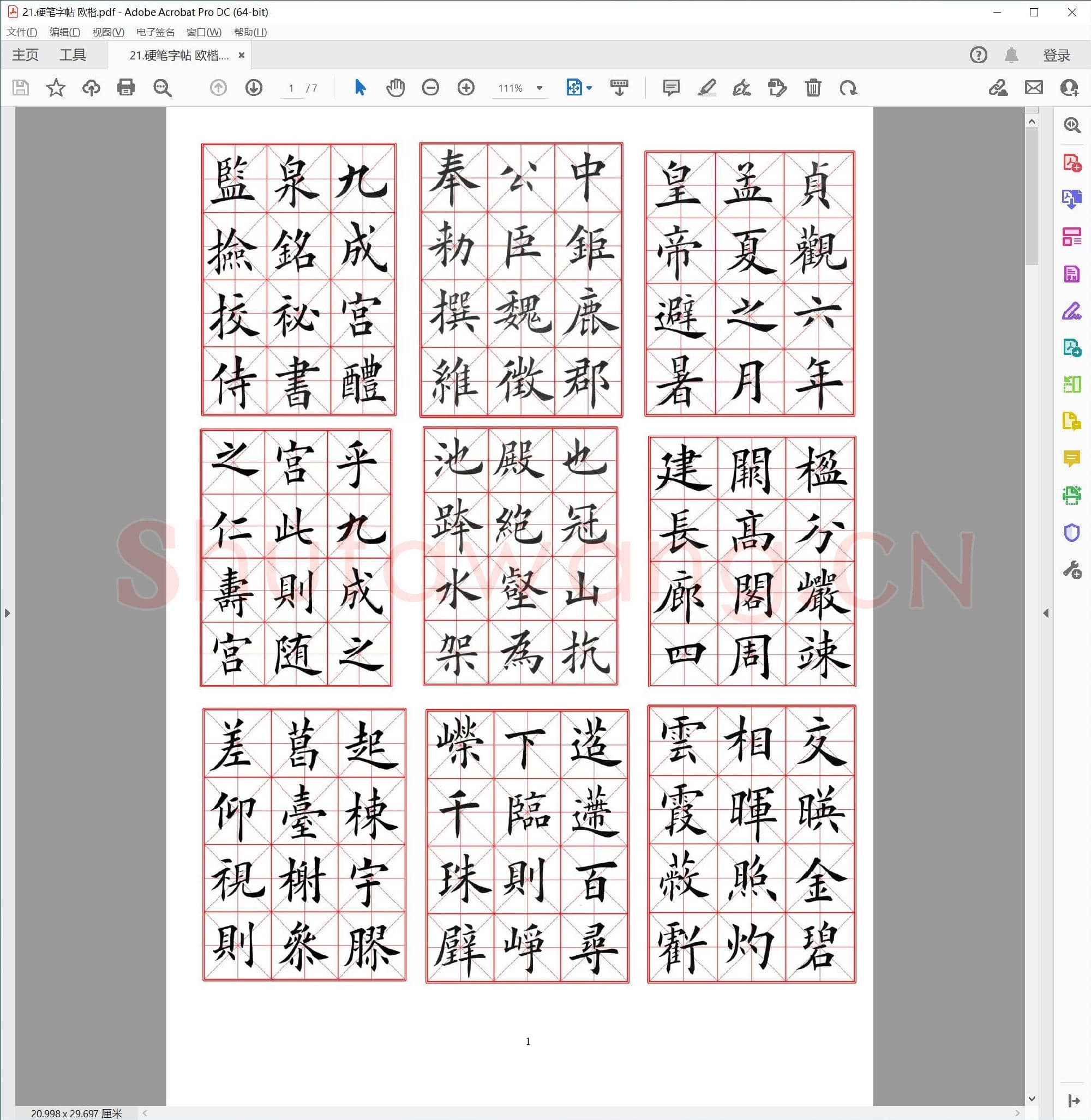
Task: Open the Add Comment sticky note tool
Action: [x=671, y=88]
